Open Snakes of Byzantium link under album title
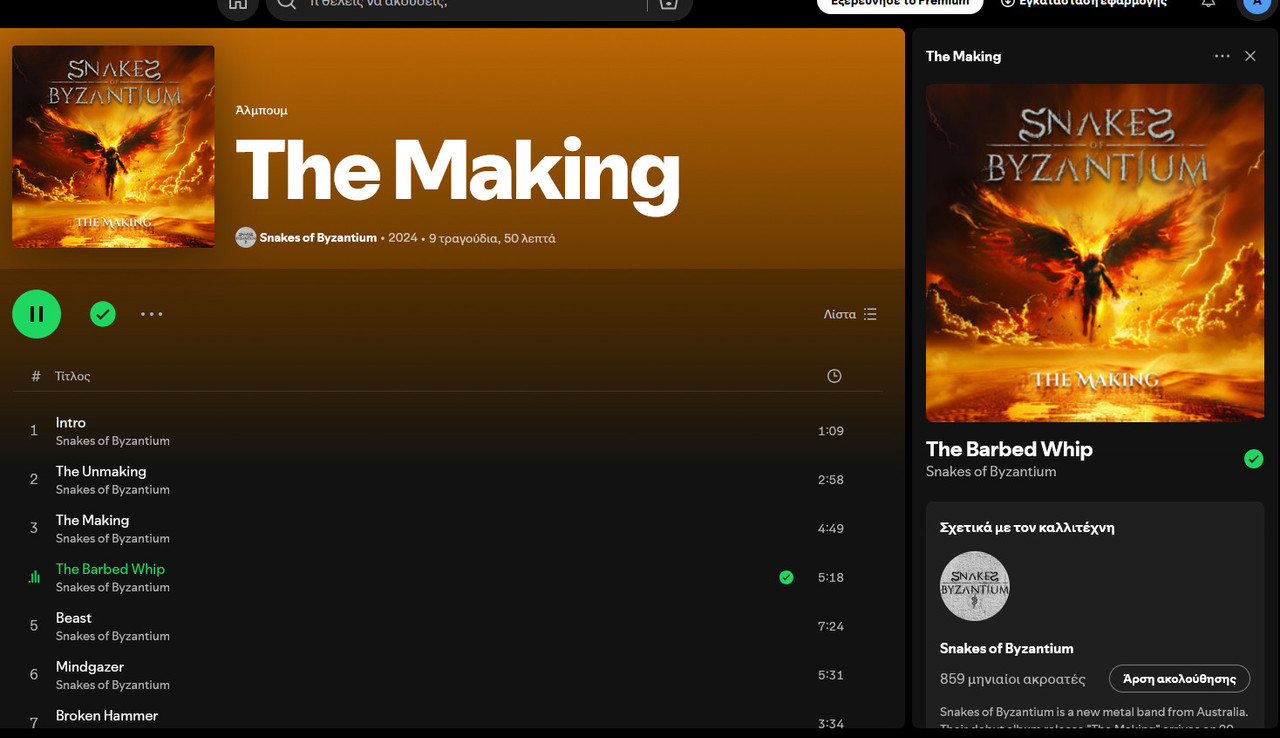 [x=318, y=238]
